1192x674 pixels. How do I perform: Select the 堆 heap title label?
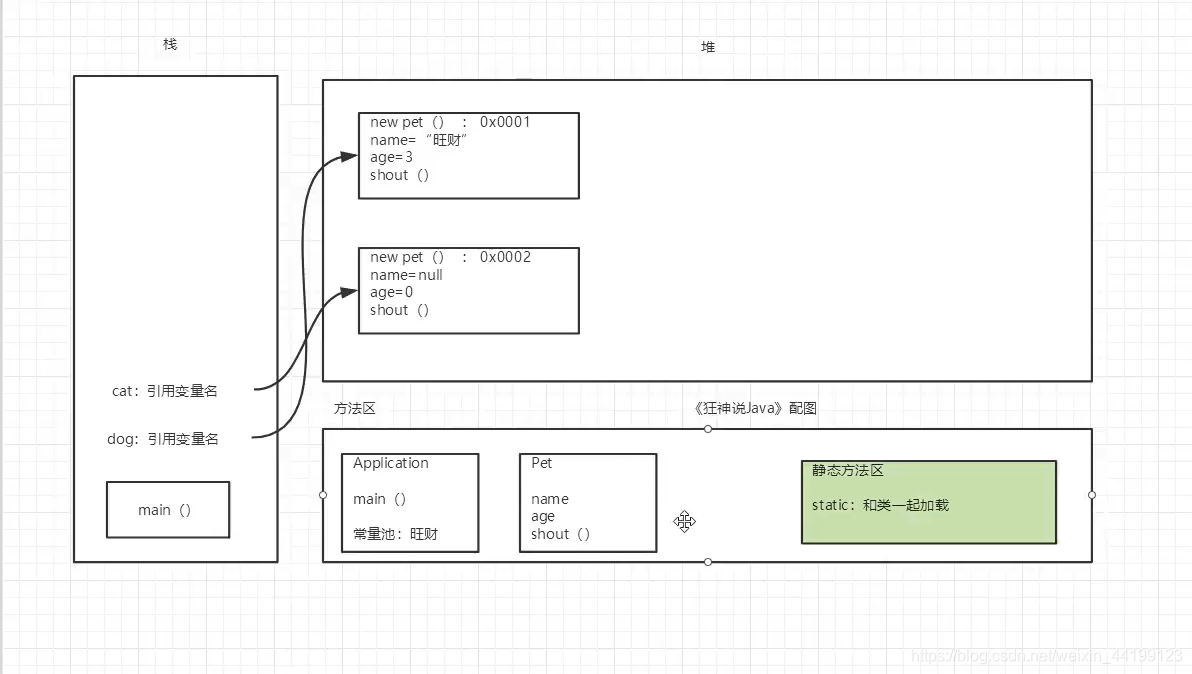tap(708, 47)
